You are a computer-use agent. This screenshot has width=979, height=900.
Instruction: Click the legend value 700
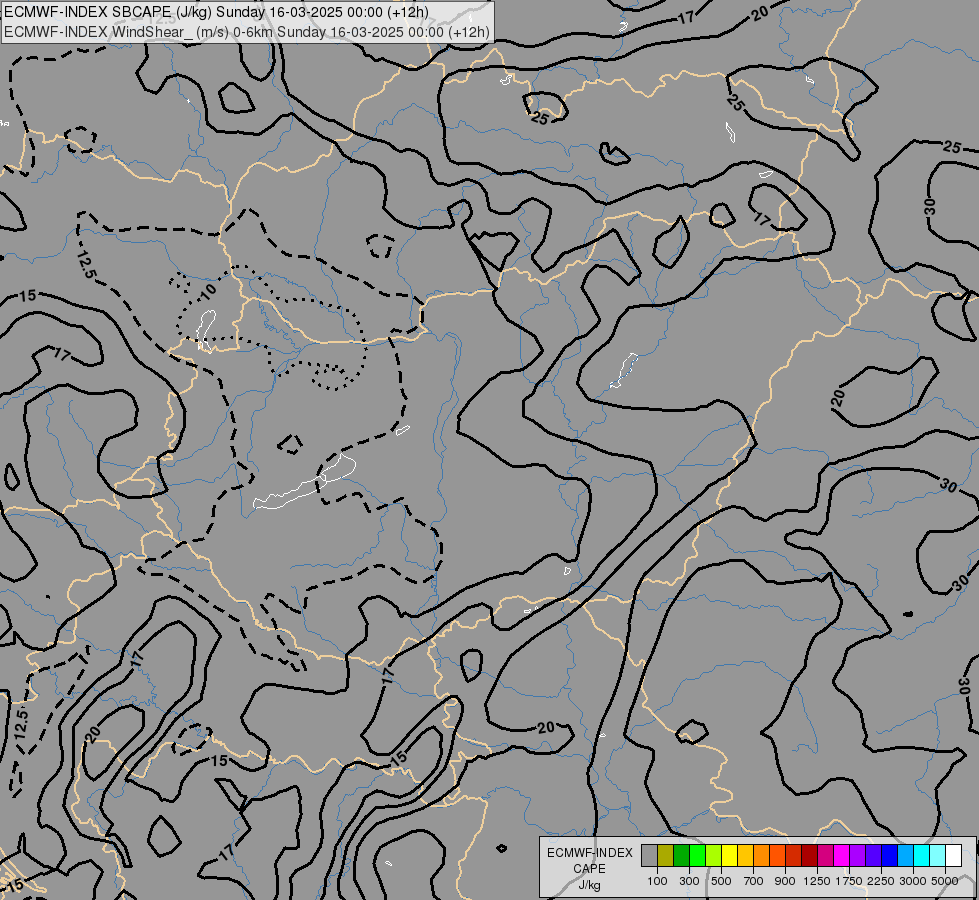[754, 881]
